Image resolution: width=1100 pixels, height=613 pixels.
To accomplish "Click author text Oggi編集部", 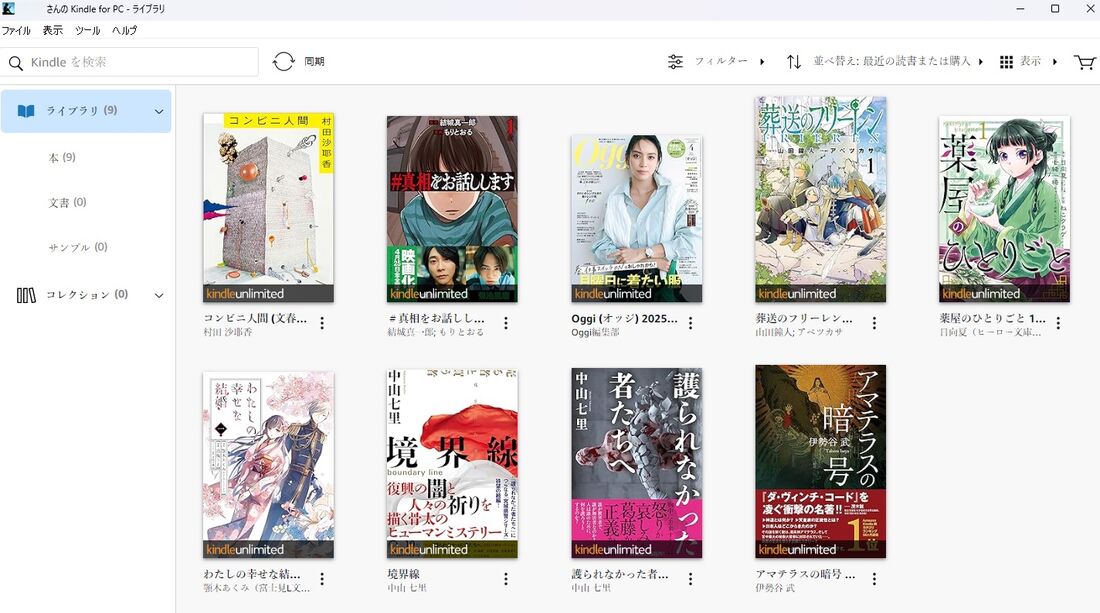I will click(x=595, y=332).
